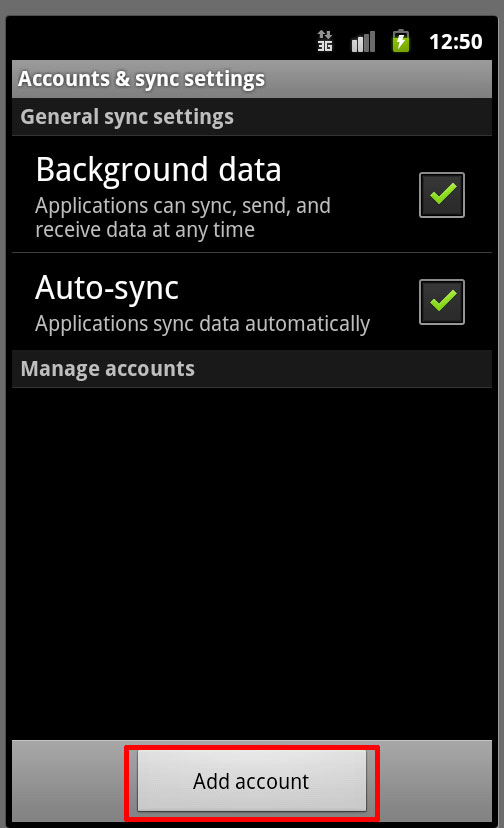
Task: Tap the empty list under Manage accounts
Action: [252, 564]
